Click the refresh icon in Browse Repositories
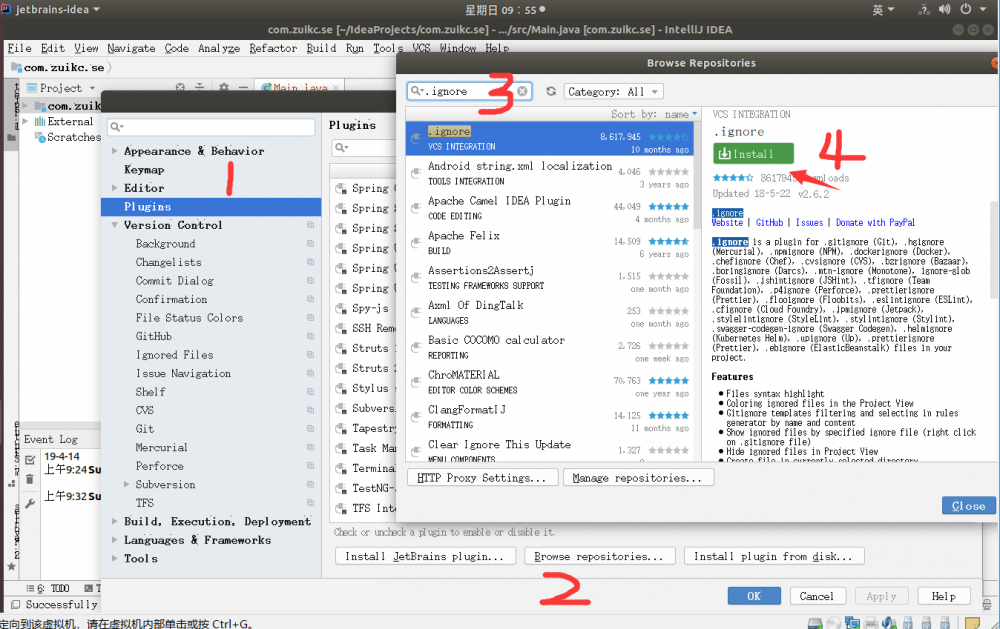The width and height of the screenshot is (1000, 629). click(x=551, y=90)
